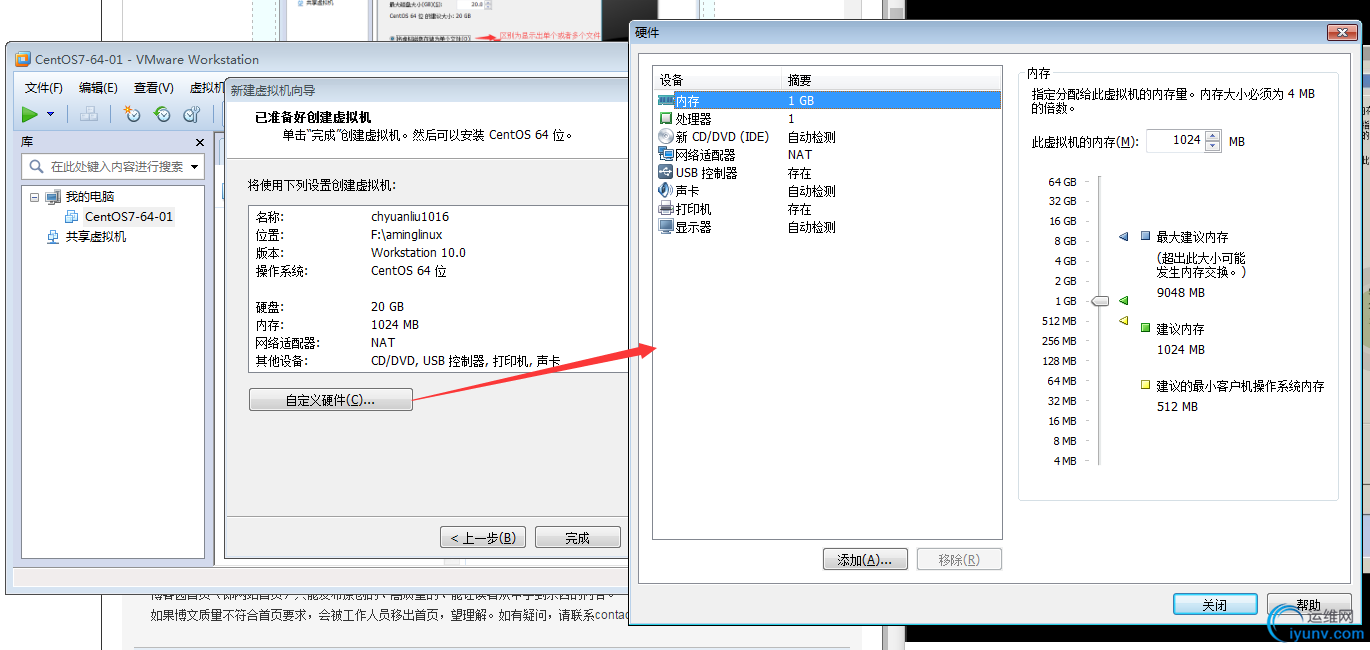1370x650 pixels.
Task: Click the take snapshot toolbar icon
Action: tap(131, 114)
